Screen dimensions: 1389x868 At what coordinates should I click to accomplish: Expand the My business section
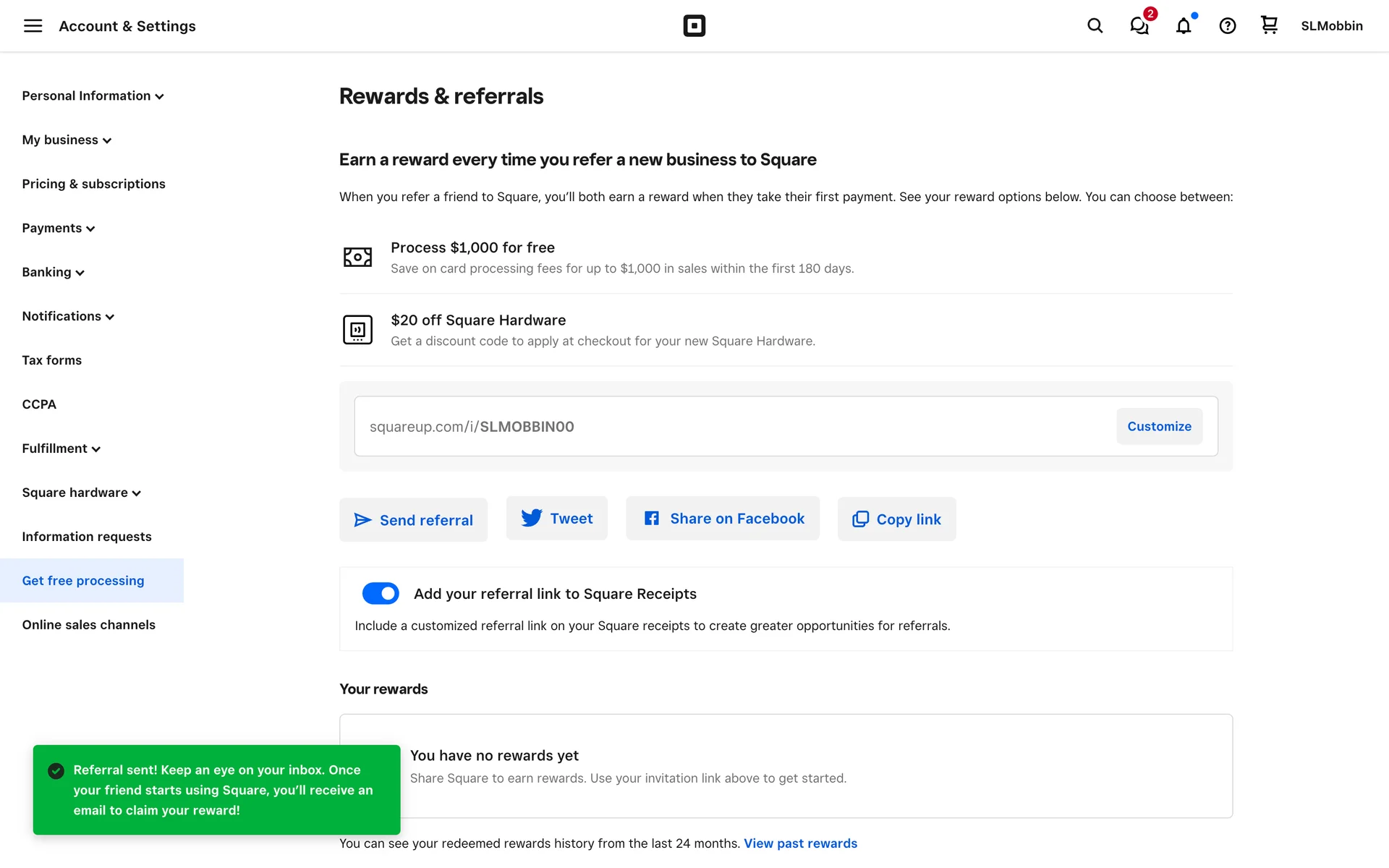67,140
